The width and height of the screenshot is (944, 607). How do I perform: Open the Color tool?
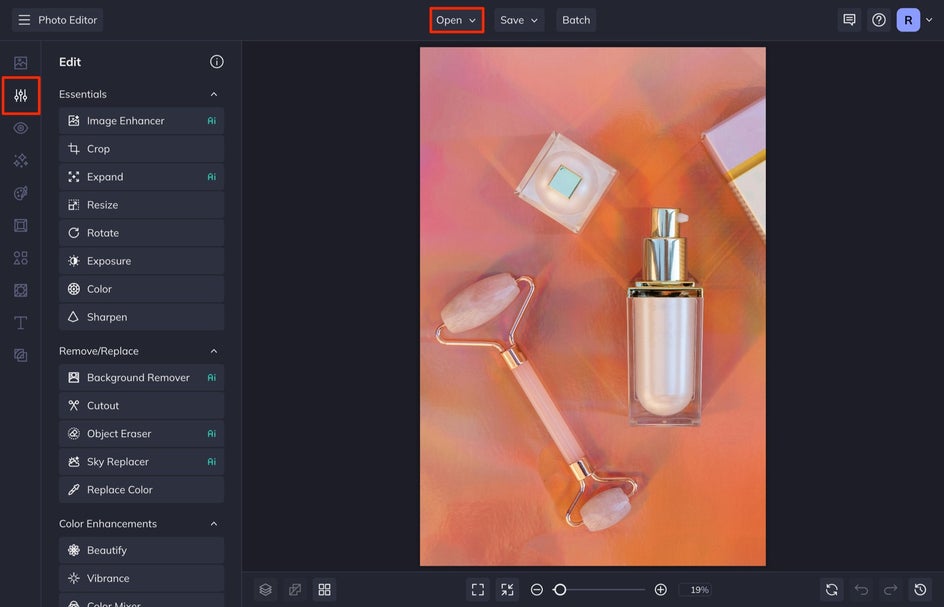[141, 289]
